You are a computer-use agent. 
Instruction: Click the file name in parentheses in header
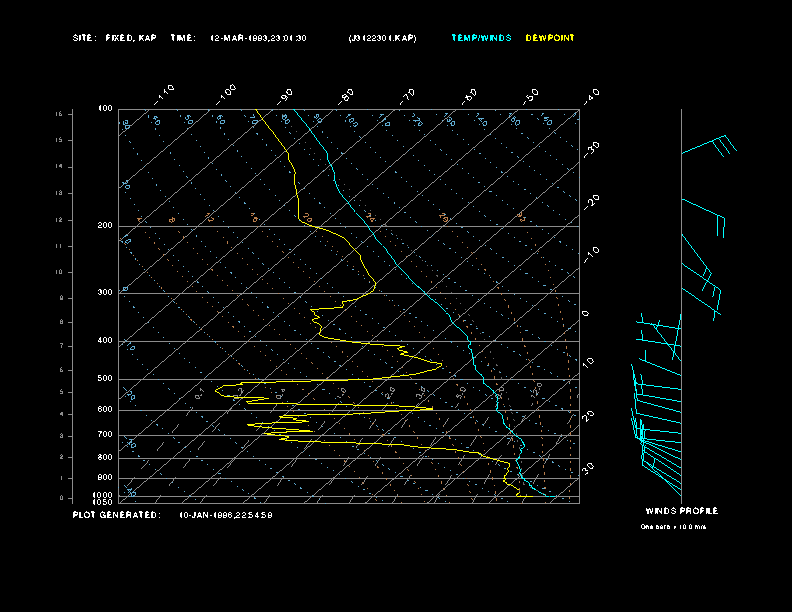click(383, 38)
